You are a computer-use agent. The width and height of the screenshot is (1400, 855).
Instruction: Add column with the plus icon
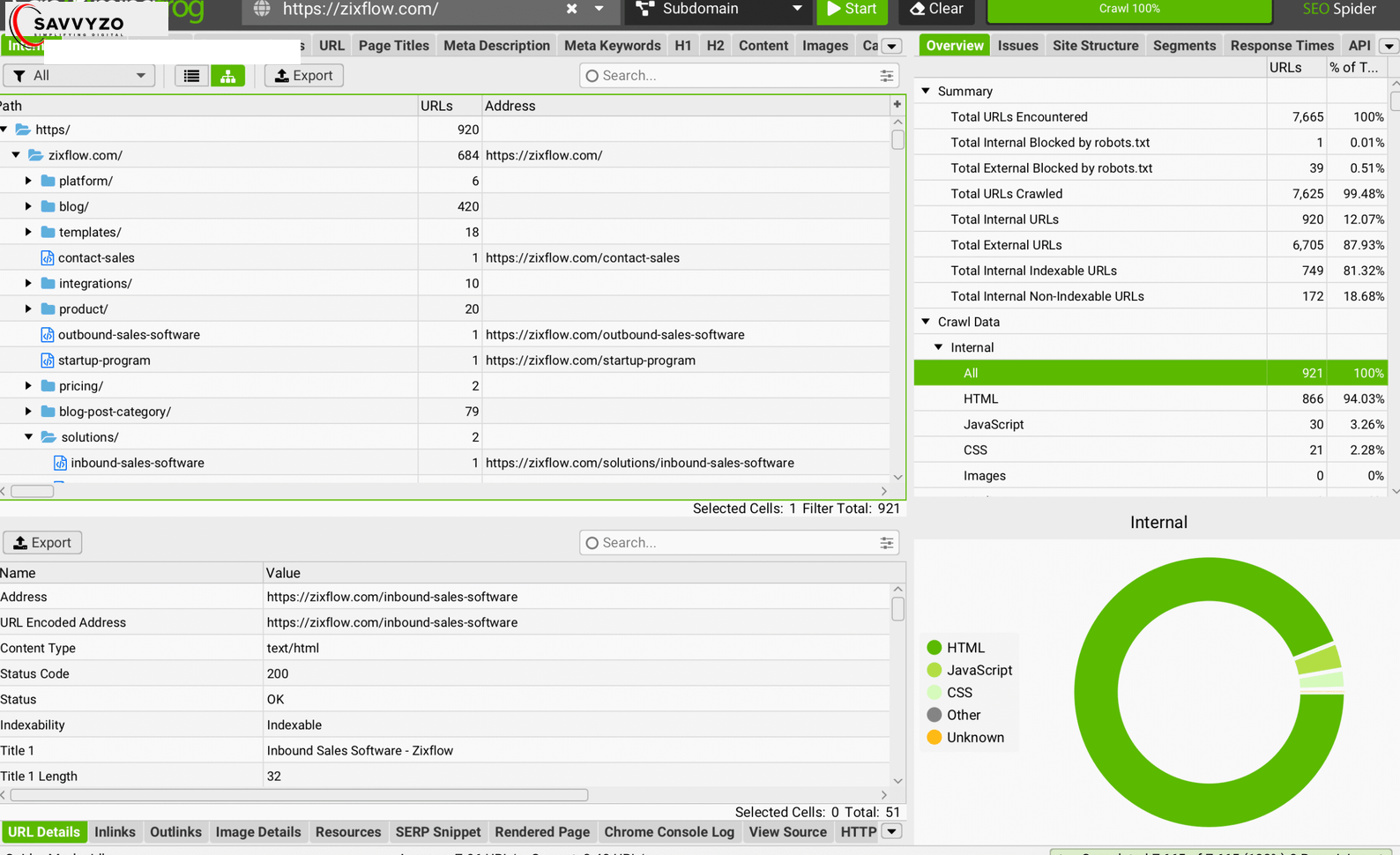tap(897, 104)
